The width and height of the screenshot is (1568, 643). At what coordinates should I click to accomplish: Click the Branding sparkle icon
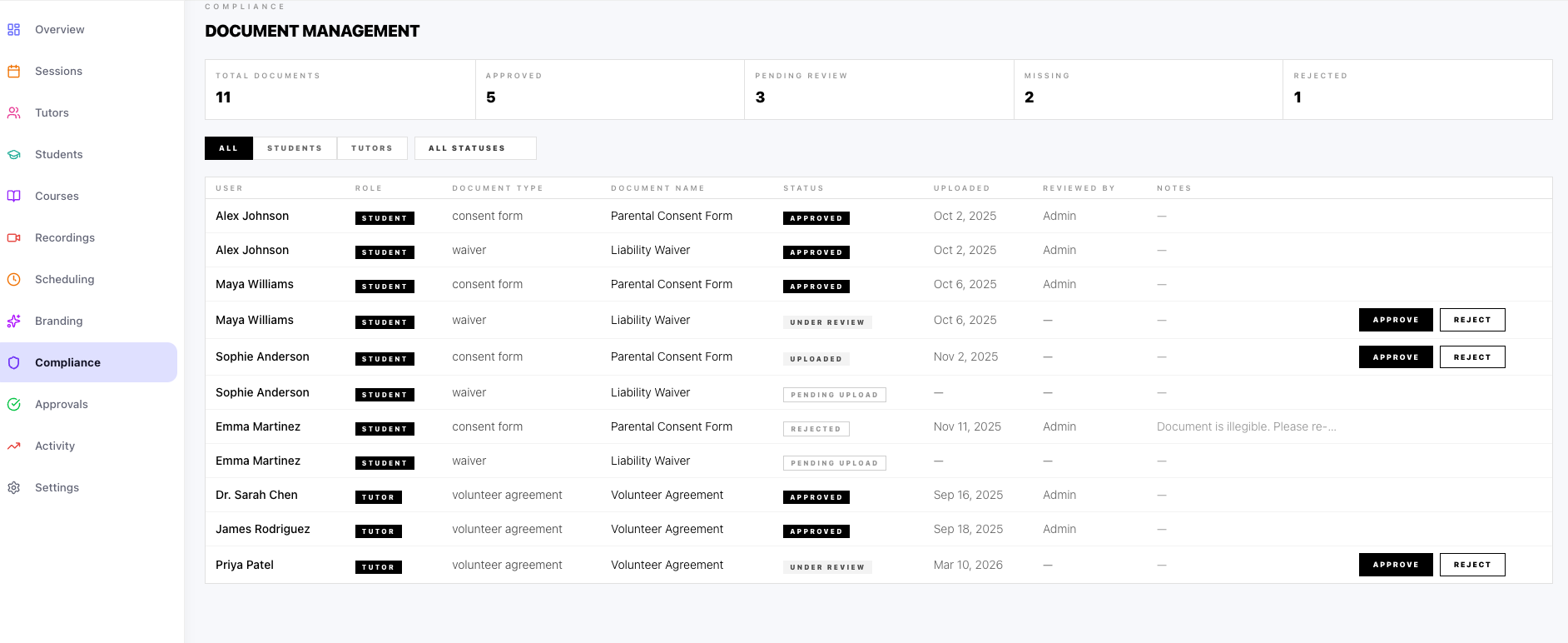click(13, 321)
